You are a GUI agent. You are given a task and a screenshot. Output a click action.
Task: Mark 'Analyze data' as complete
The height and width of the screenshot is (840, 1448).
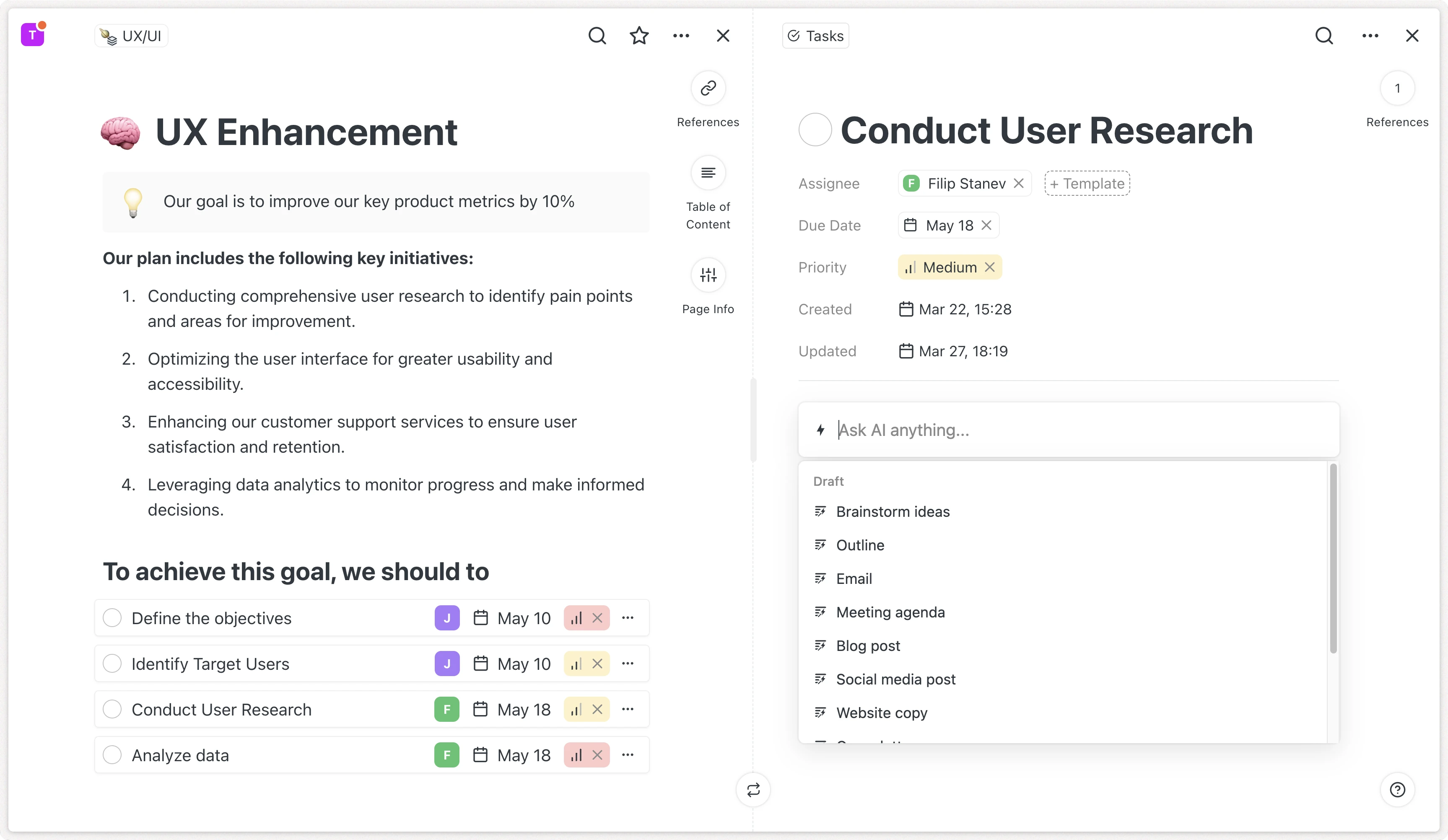point(113,754)
